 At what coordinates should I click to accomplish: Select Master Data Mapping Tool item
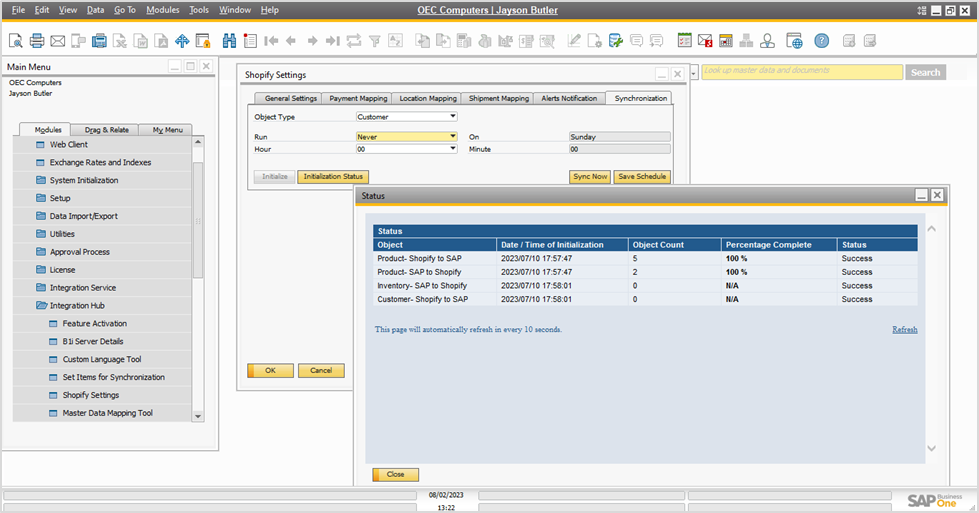click(x=107, y=413)
